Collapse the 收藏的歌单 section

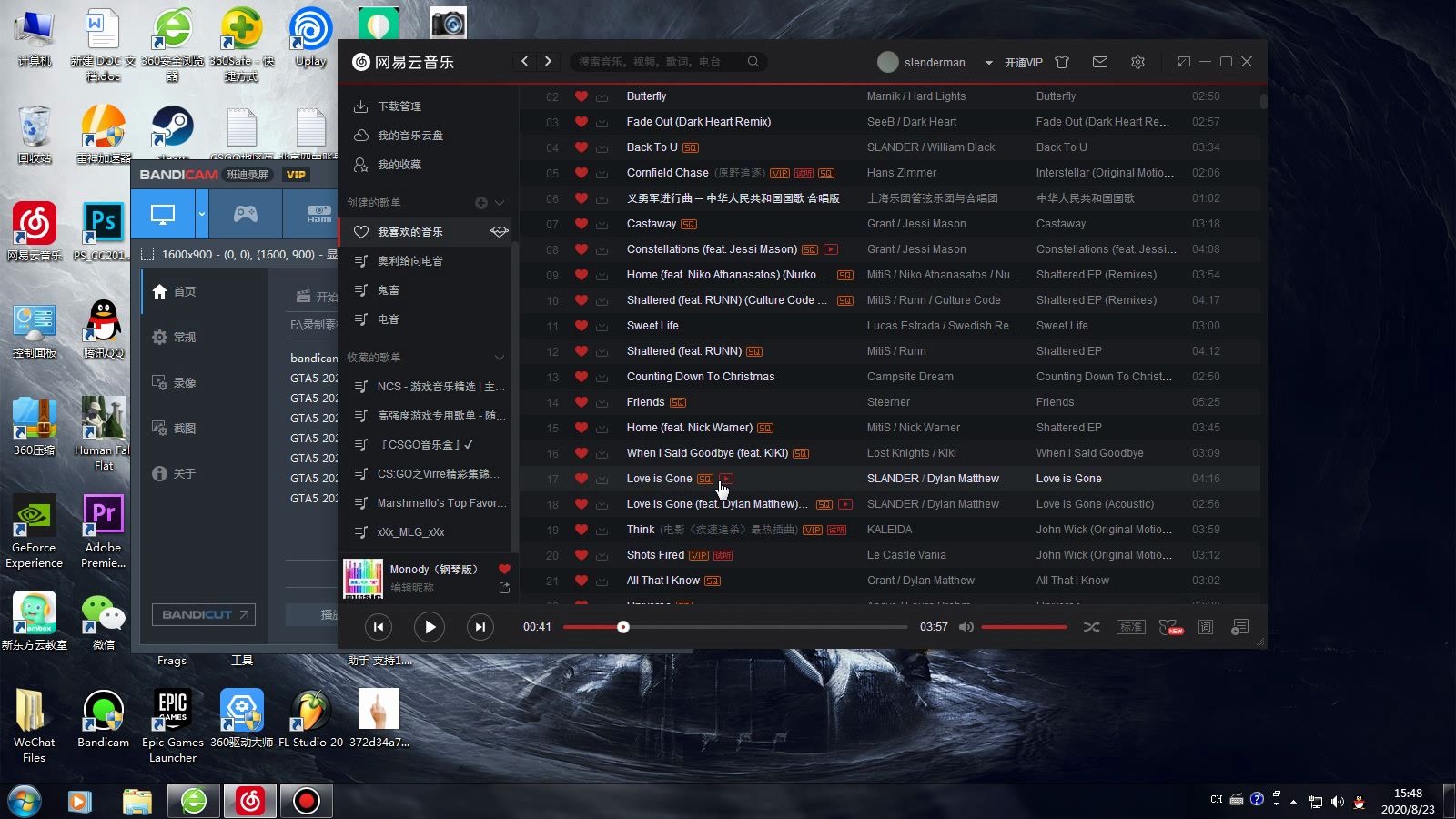[x=500, y=358]
